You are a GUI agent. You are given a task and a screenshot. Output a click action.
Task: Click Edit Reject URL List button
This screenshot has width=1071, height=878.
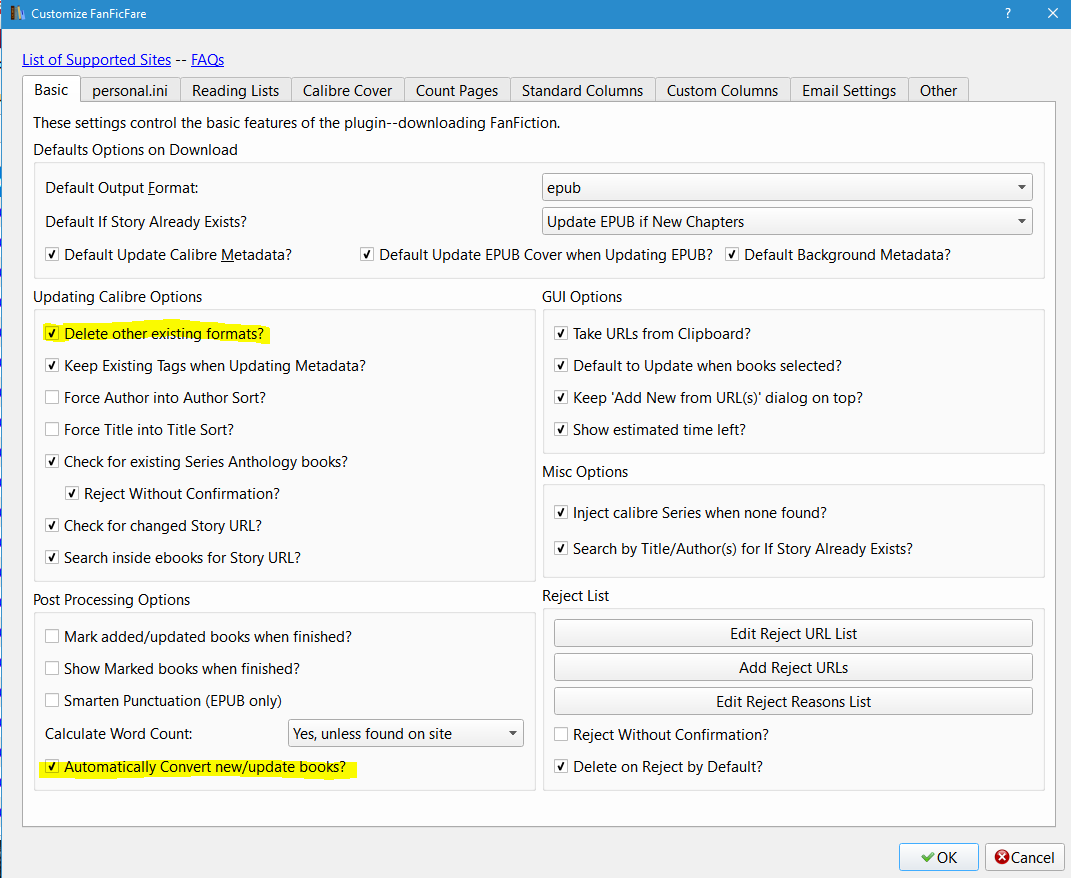click(x=793, y=633)
